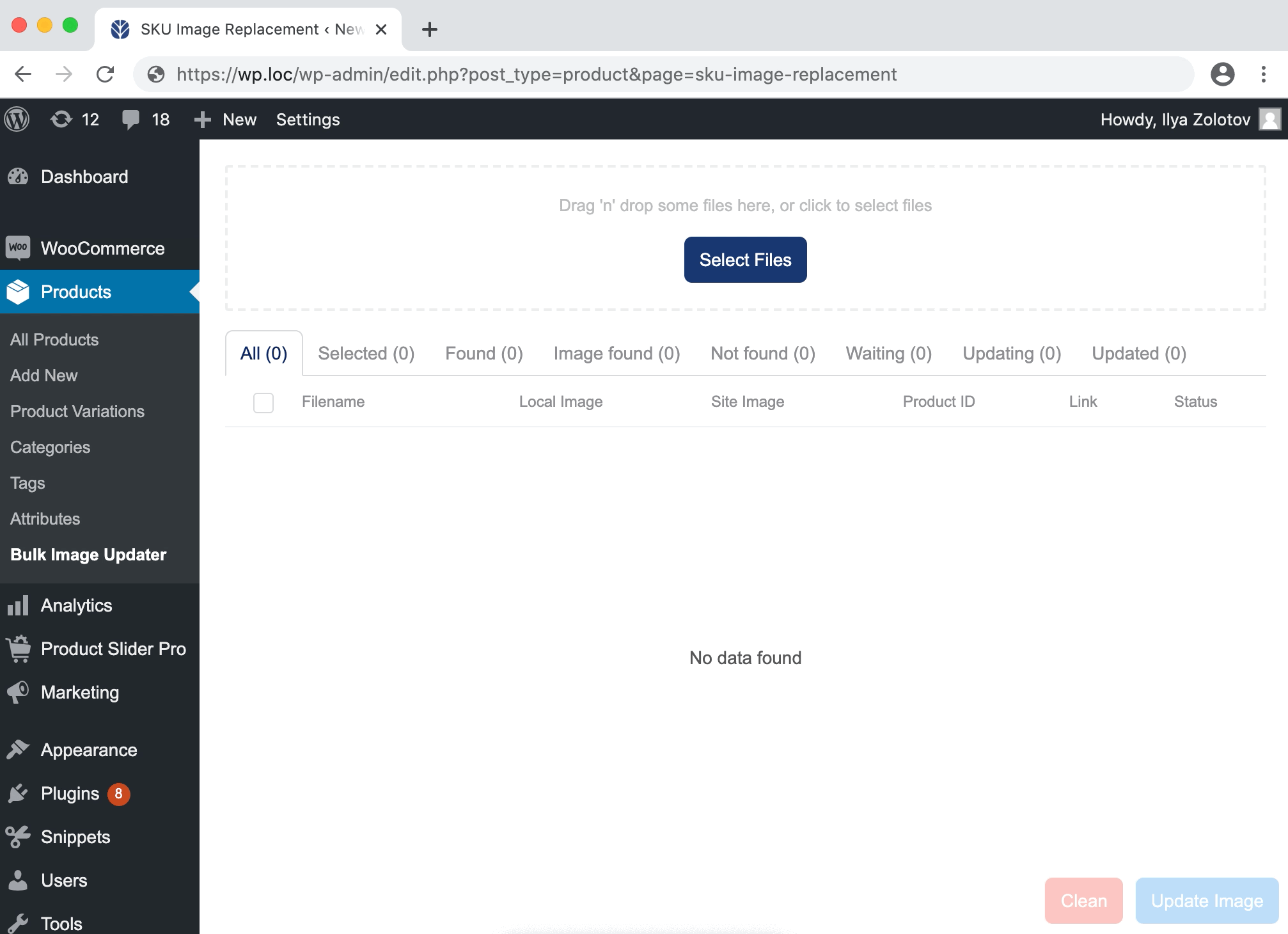Viewport: 1288px width, 934px height.
Task: Click the Marketing megaphone icon
Action: coord(18,692)
